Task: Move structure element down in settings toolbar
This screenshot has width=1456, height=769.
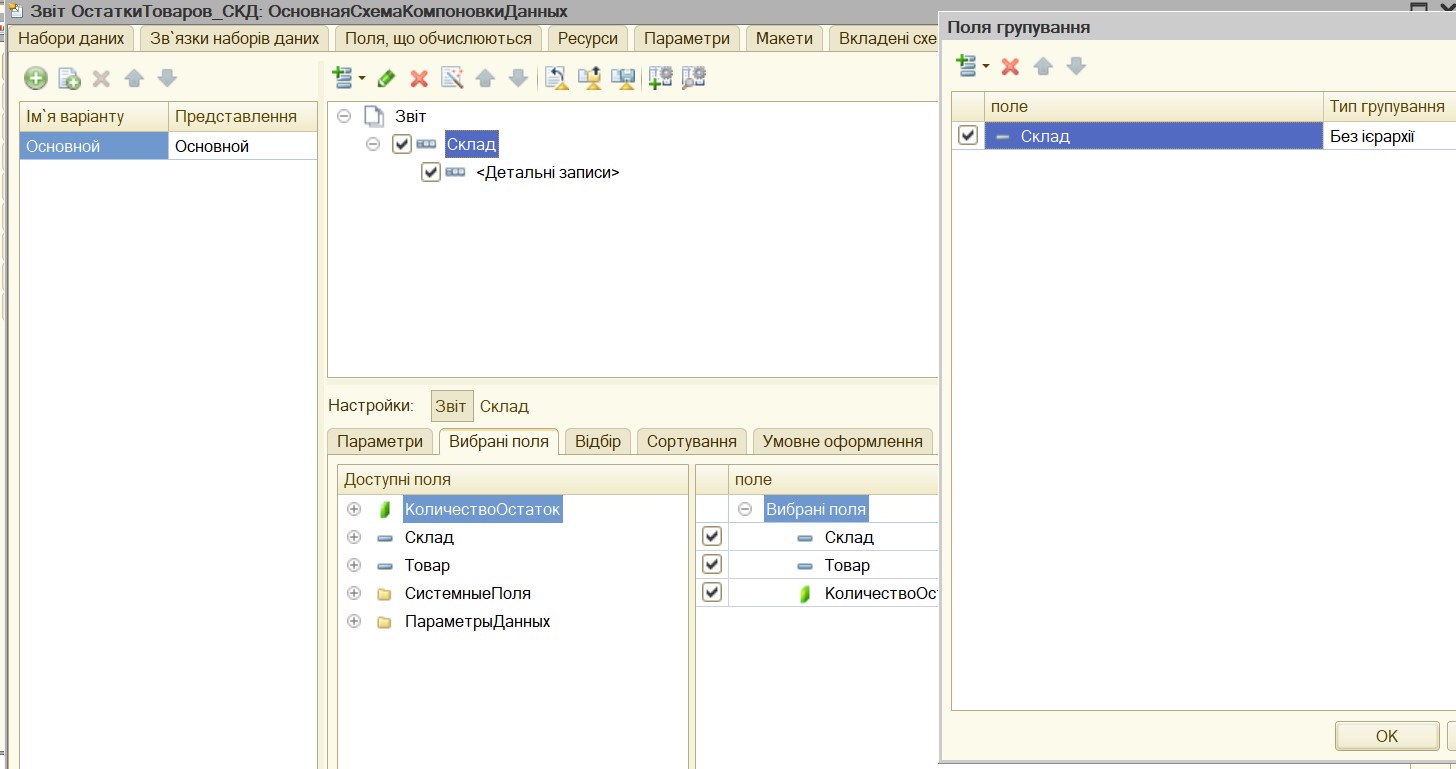Action: pyautogui.click(x=518, y=77)
